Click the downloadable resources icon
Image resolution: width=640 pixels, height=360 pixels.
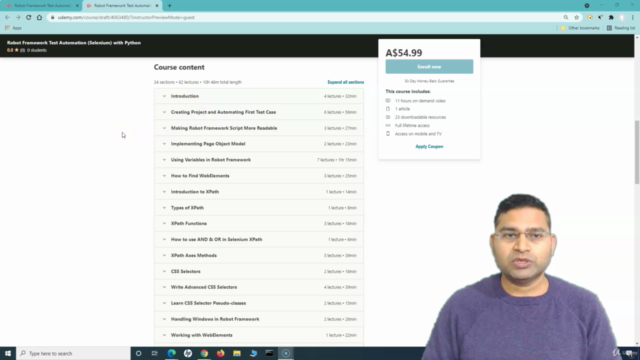388,117
